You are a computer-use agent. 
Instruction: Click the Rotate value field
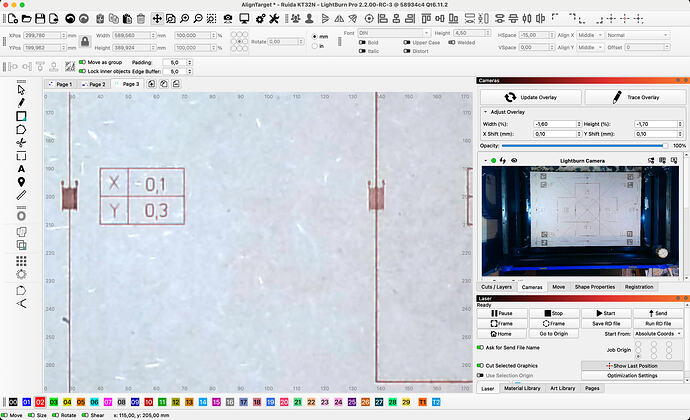point(286,42)
